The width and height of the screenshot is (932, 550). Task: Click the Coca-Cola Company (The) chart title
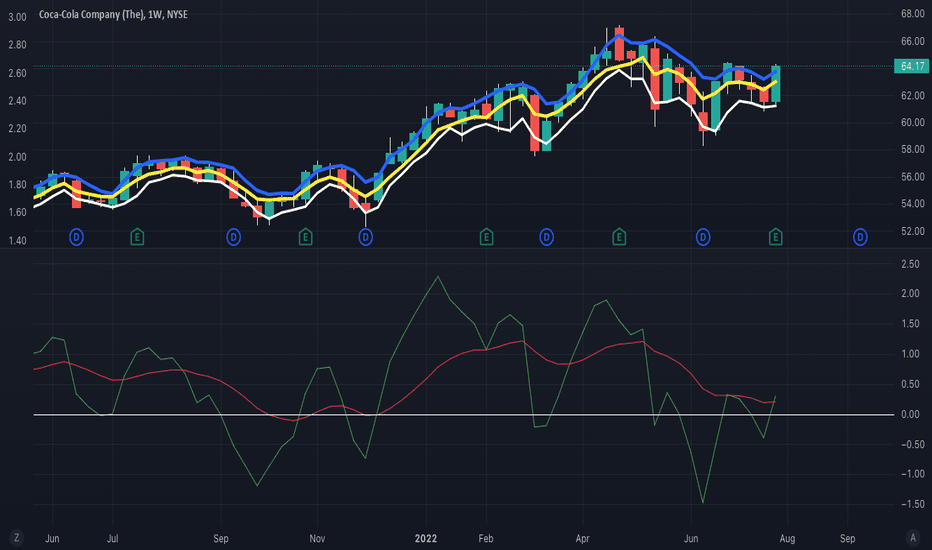(113, 14)
